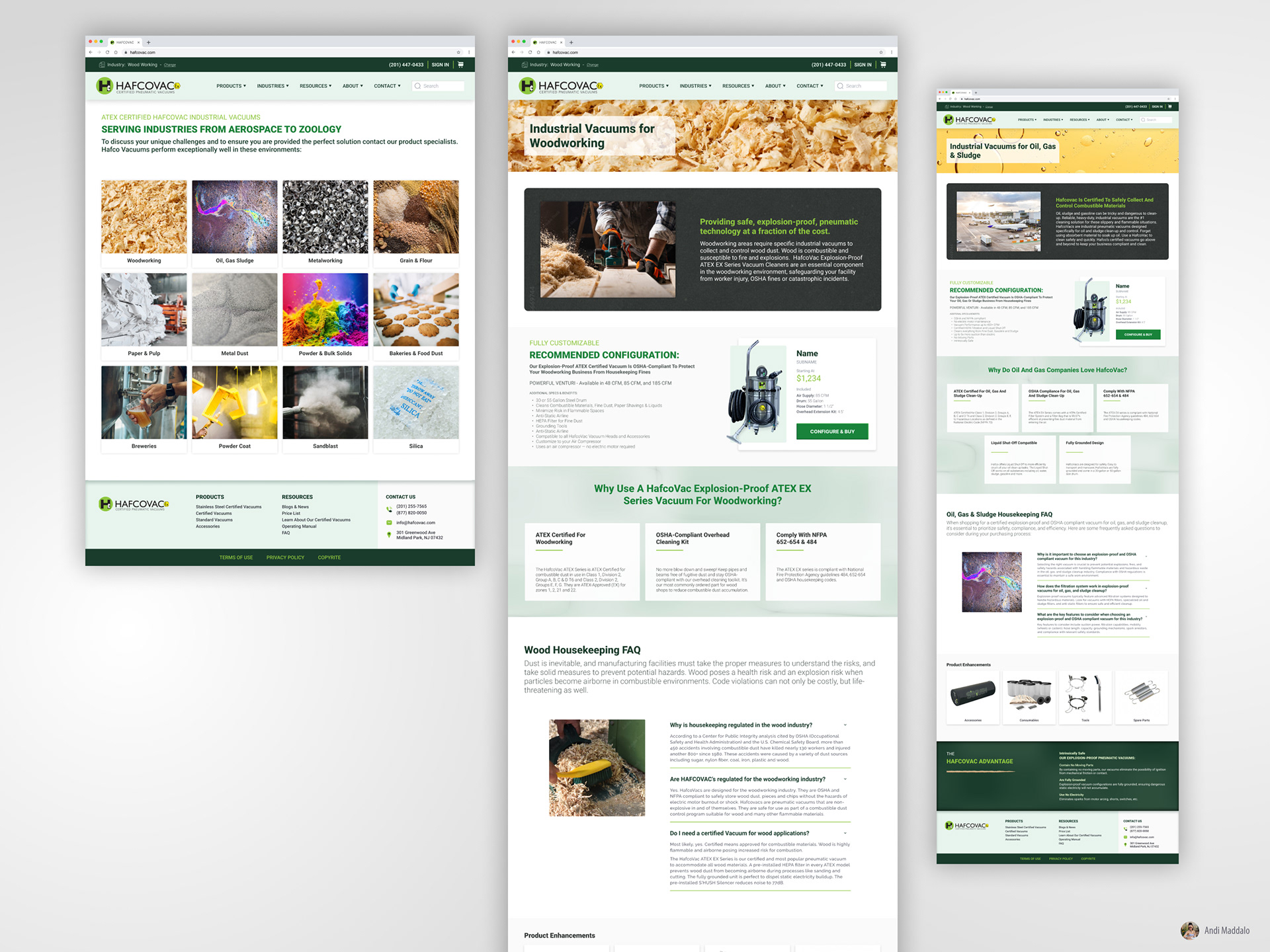Click Configure & Buy button in right window

(1138, 335)
